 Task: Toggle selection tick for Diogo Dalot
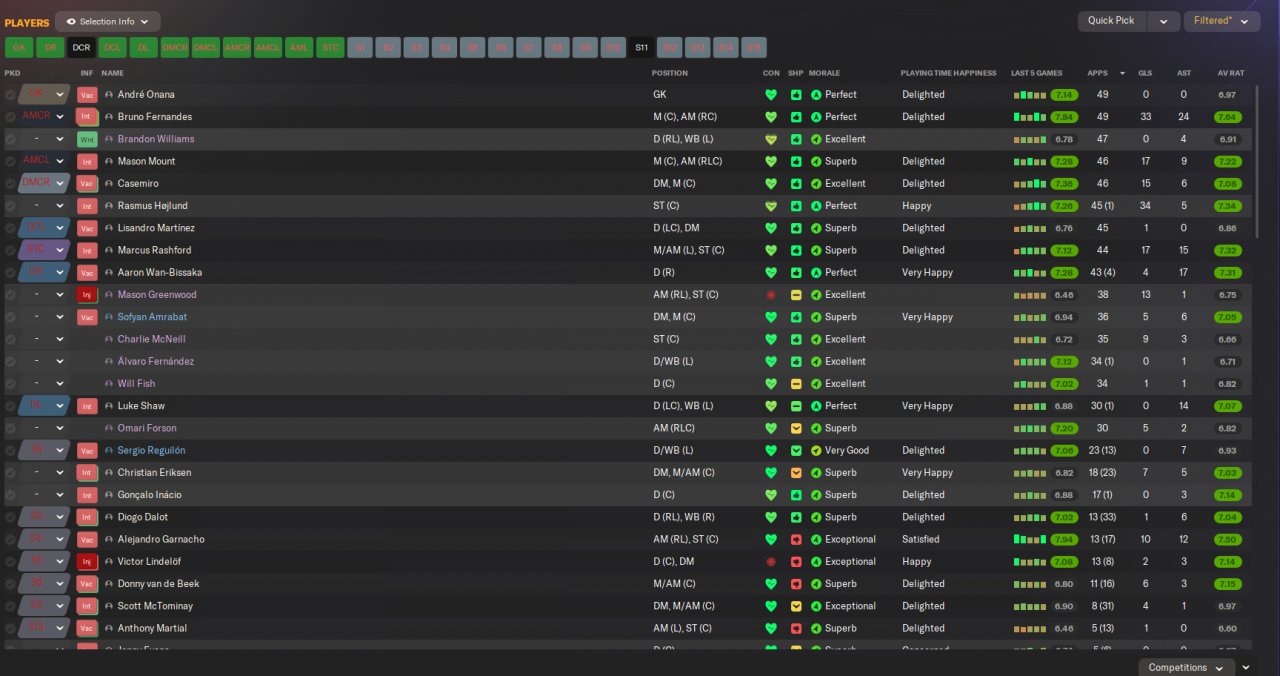coord(10,517)
